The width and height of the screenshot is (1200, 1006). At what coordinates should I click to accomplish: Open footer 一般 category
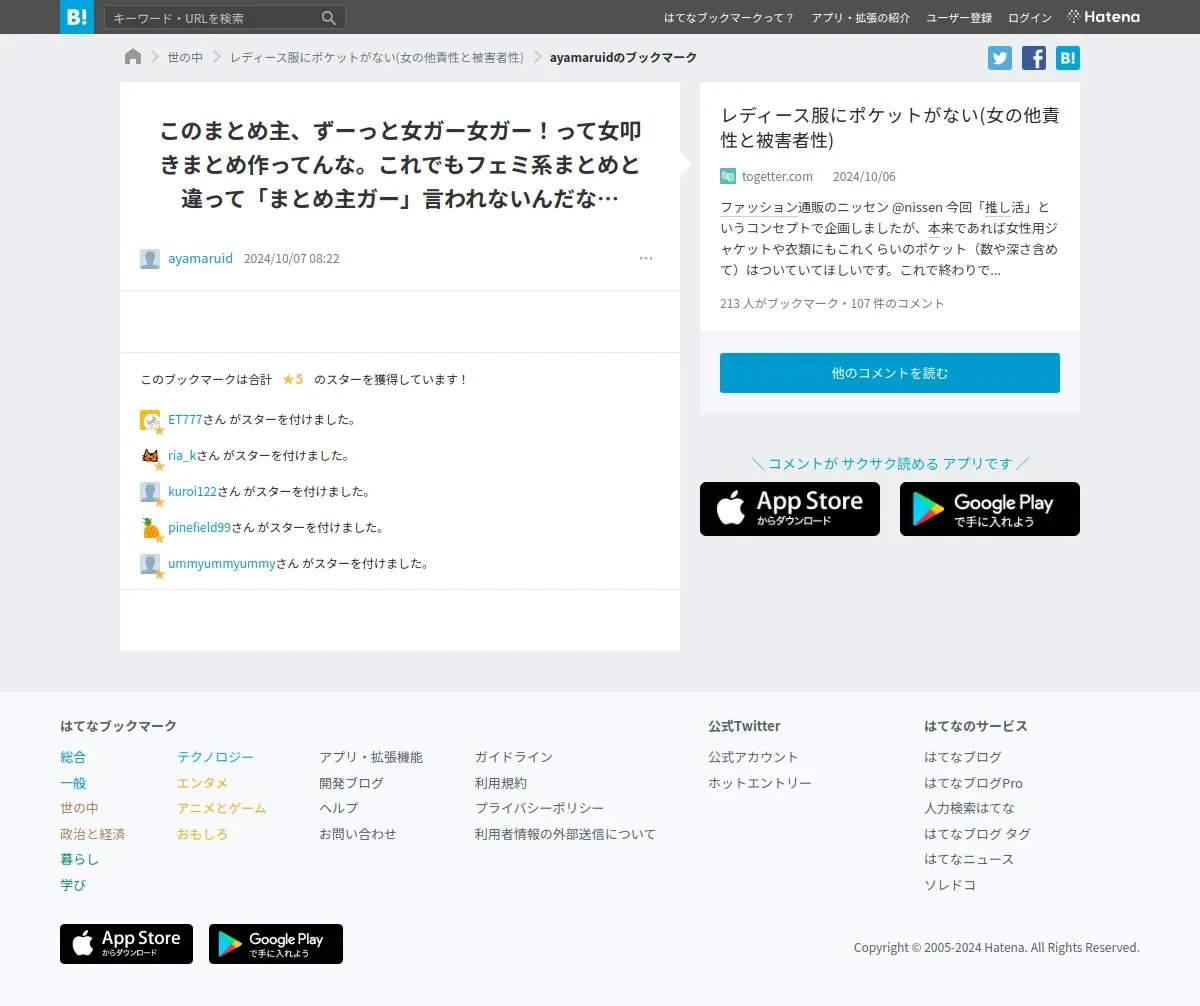point(73,783)
